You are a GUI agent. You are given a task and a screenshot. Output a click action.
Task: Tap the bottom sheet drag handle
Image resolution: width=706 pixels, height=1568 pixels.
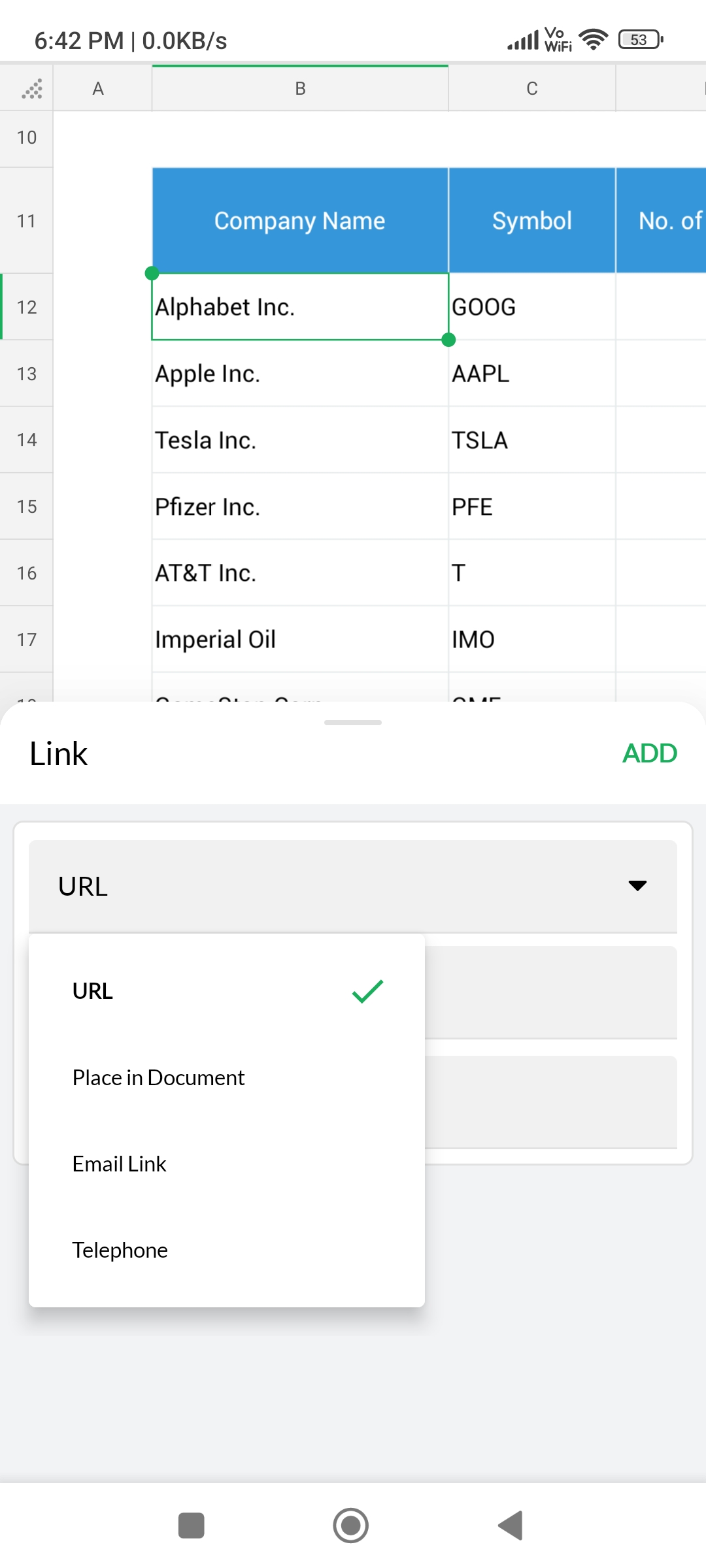(353, 723)
